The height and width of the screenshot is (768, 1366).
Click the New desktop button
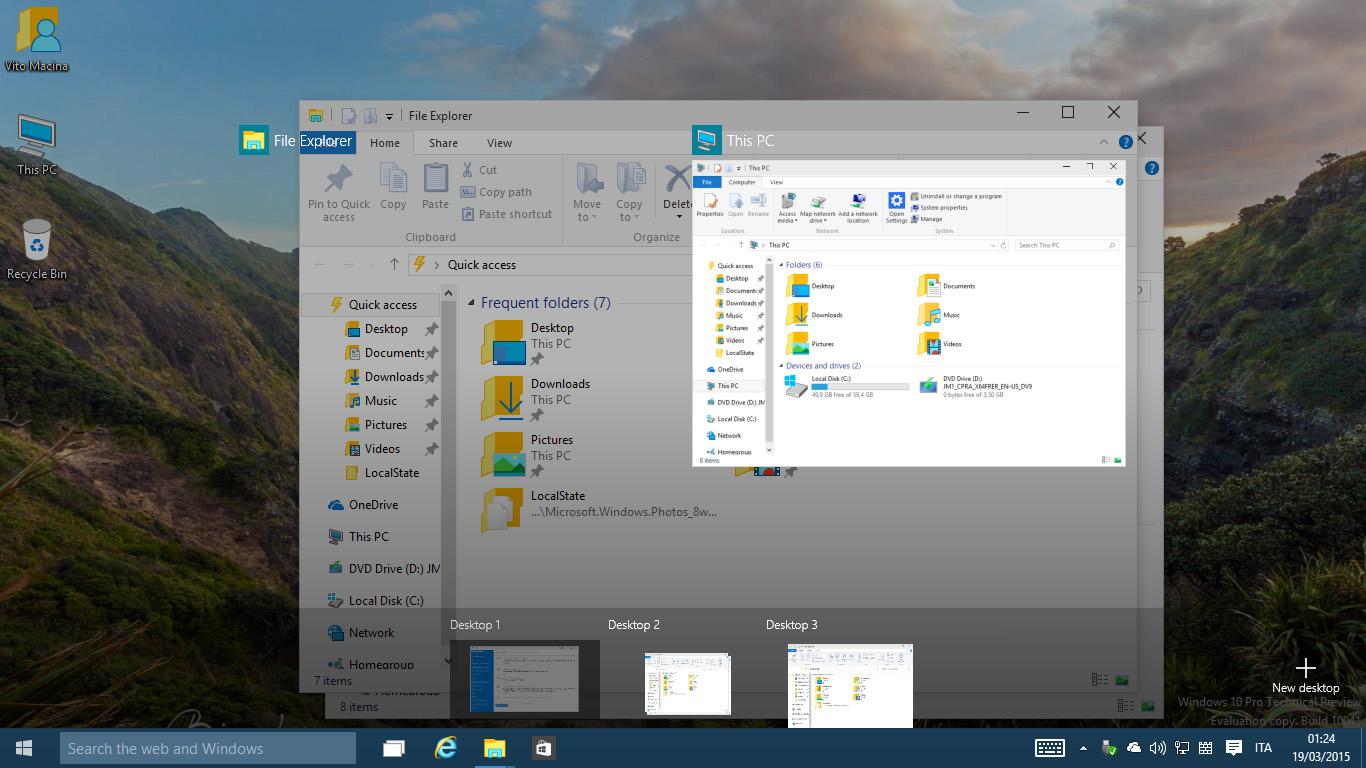(1305, 675)
